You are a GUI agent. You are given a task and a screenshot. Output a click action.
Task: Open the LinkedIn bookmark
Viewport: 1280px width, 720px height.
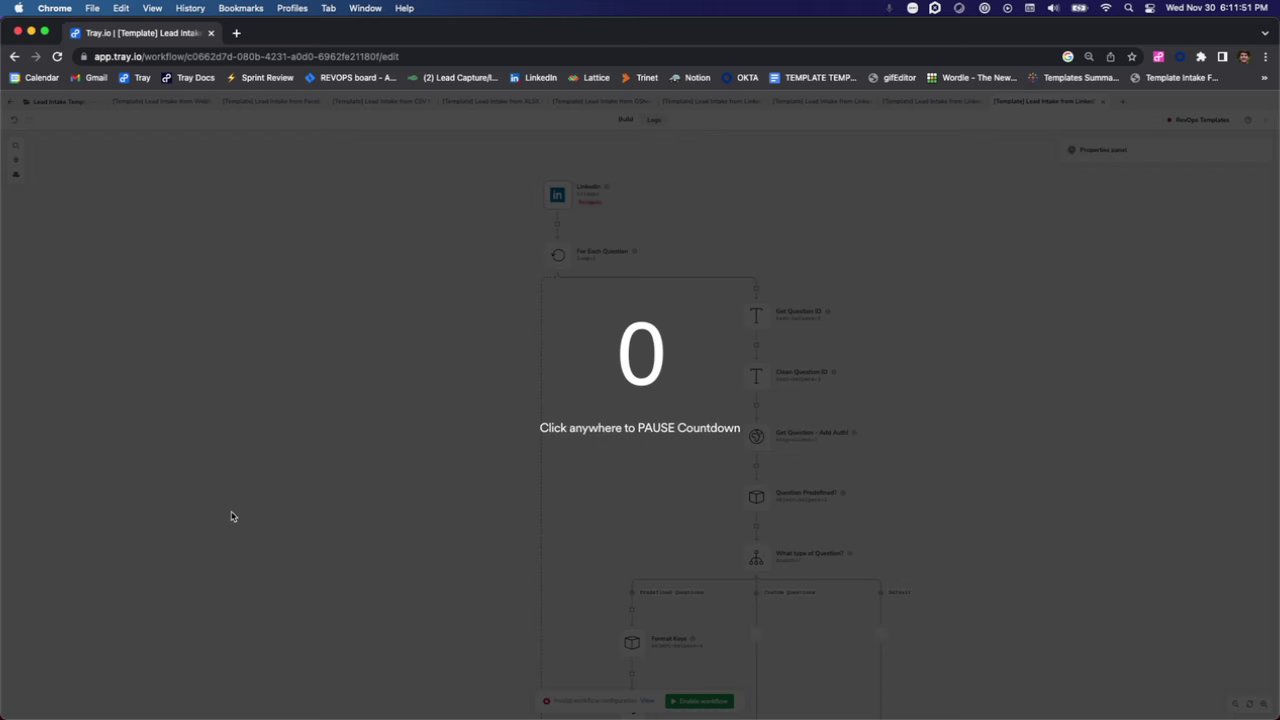[533, 77]
